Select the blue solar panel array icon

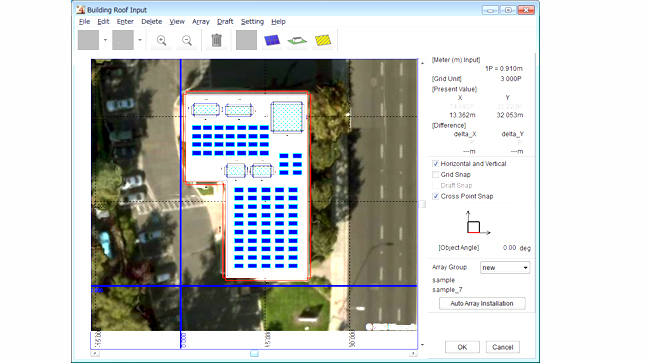pyautogui.click(x=272, y=40)
